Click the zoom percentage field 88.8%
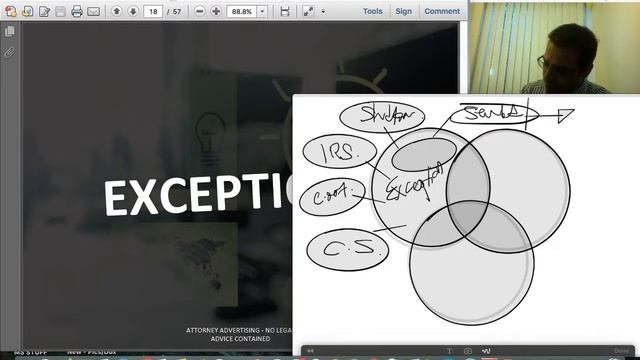Viewport: 640px width, 360px height. 242,11
